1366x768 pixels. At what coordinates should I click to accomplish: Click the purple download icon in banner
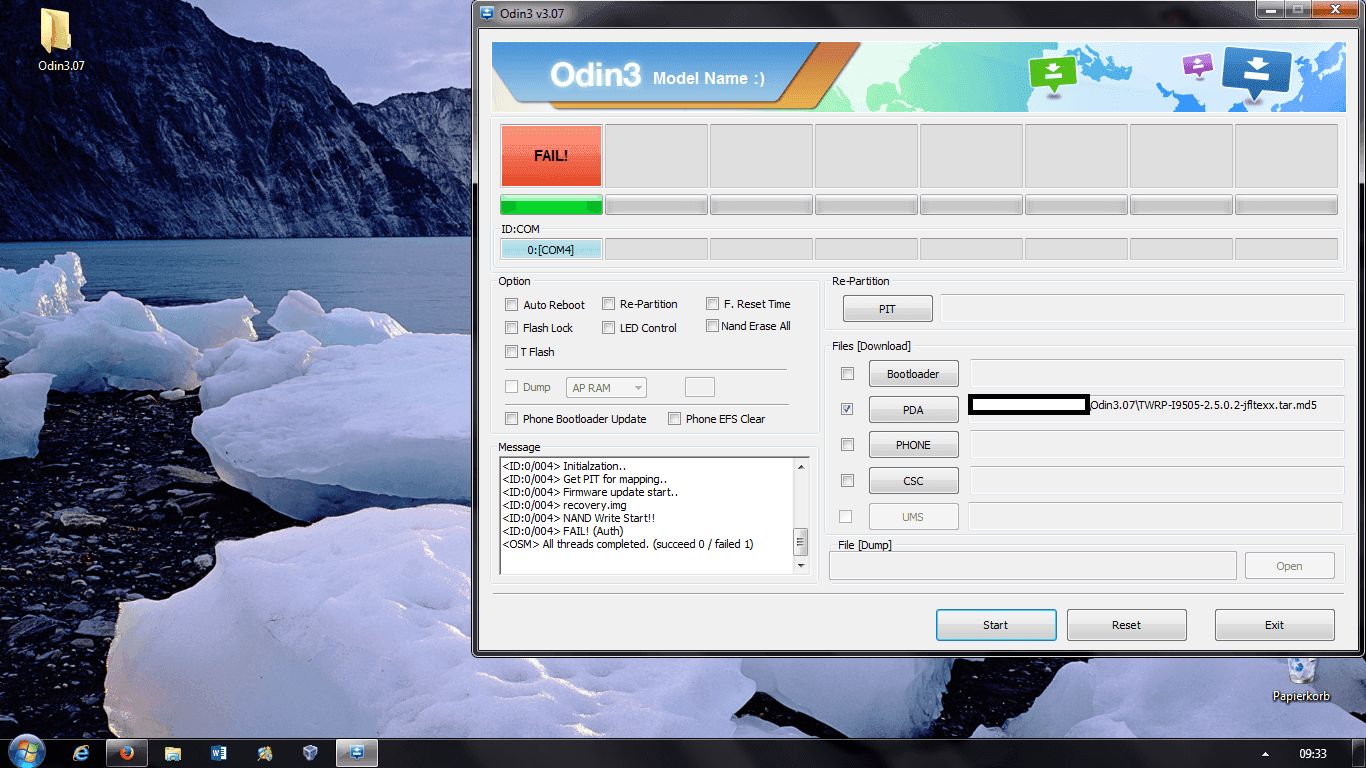[1197, 66]
